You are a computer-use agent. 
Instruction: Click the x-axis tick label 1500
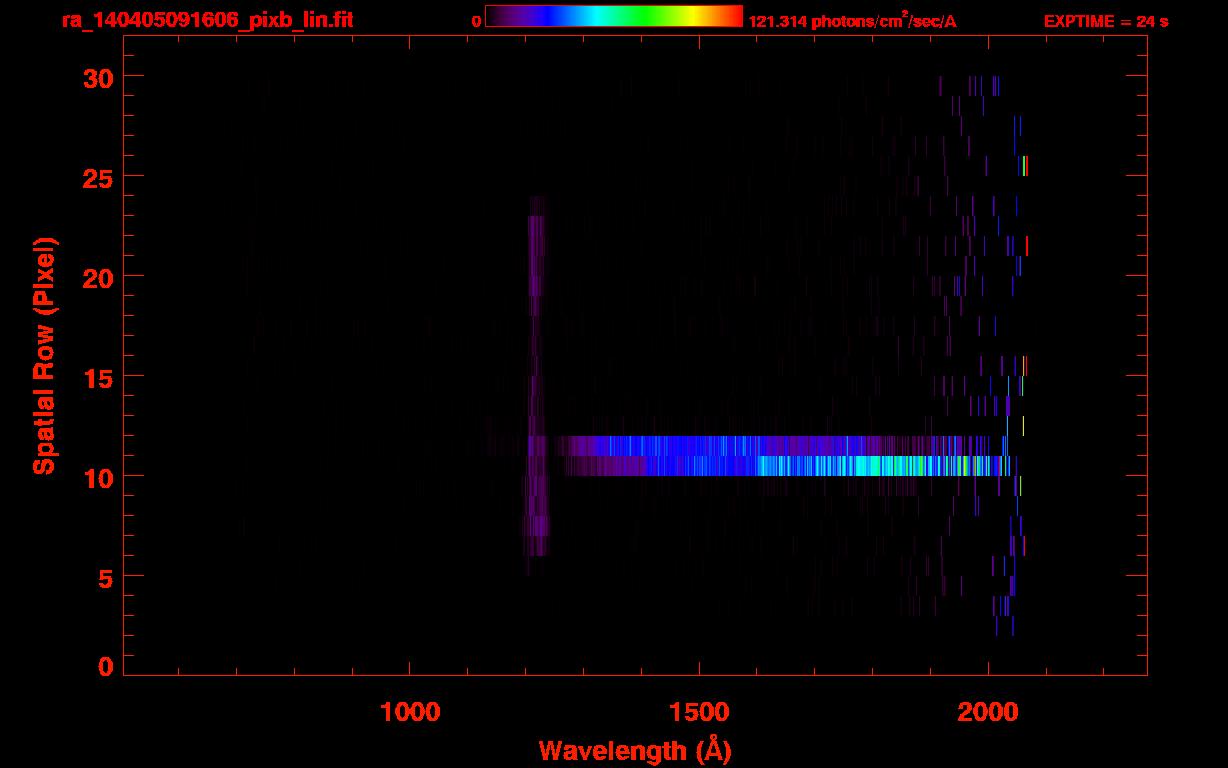tap(699, 712)
